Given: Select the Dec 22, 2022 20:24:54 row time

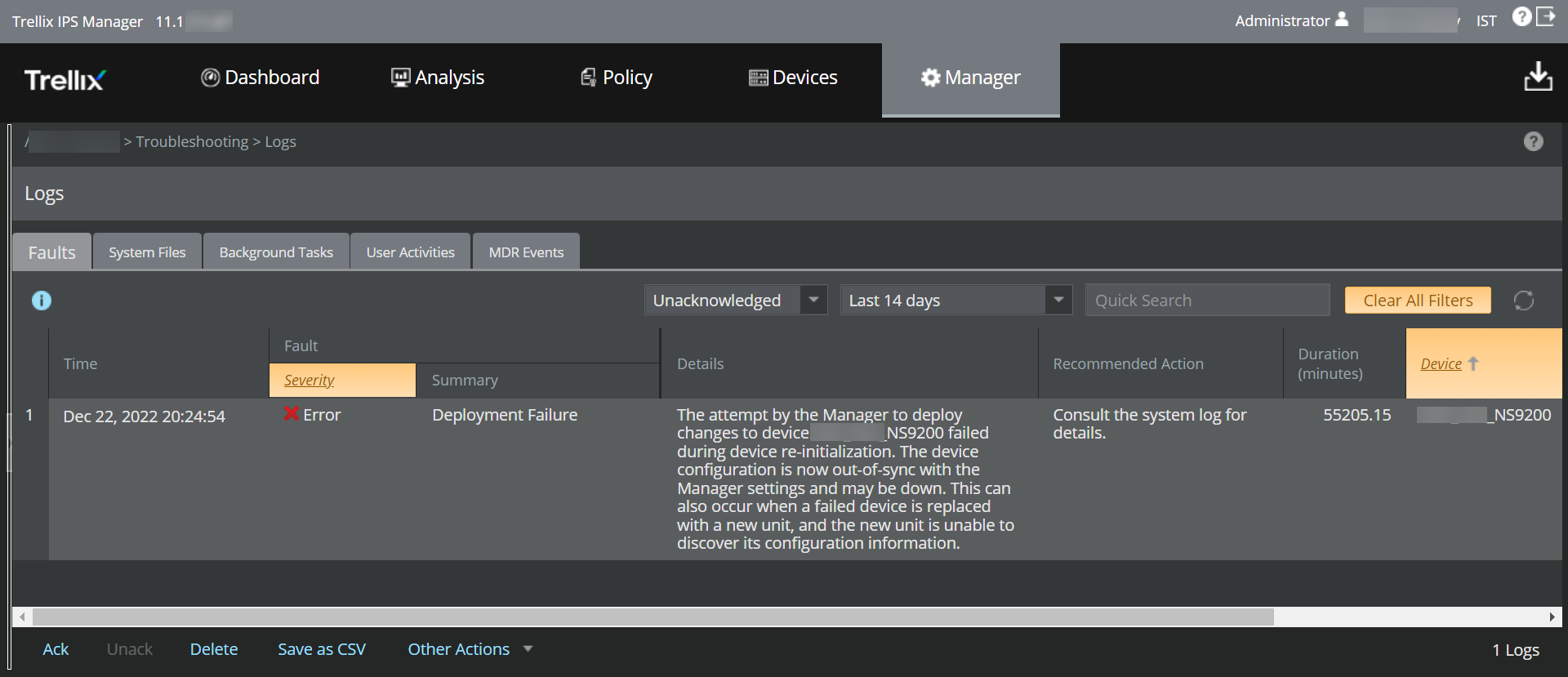Looking at the screenshot, I should (x=144, y=416).
